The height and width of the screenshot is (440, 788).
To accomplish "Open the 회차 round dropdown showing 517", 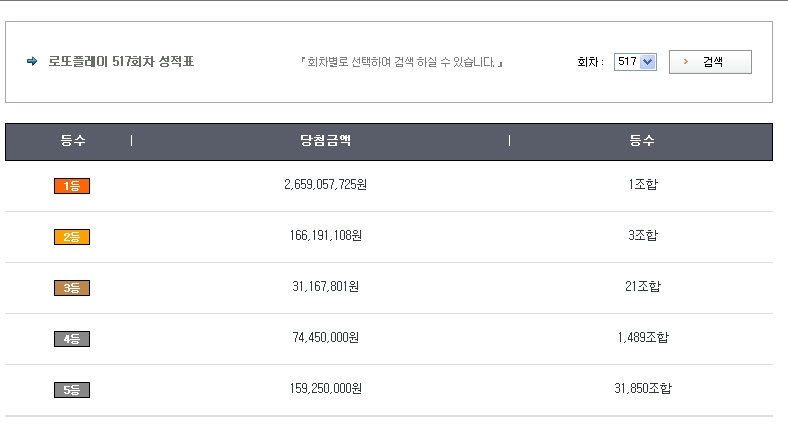I will coord(635,62).
